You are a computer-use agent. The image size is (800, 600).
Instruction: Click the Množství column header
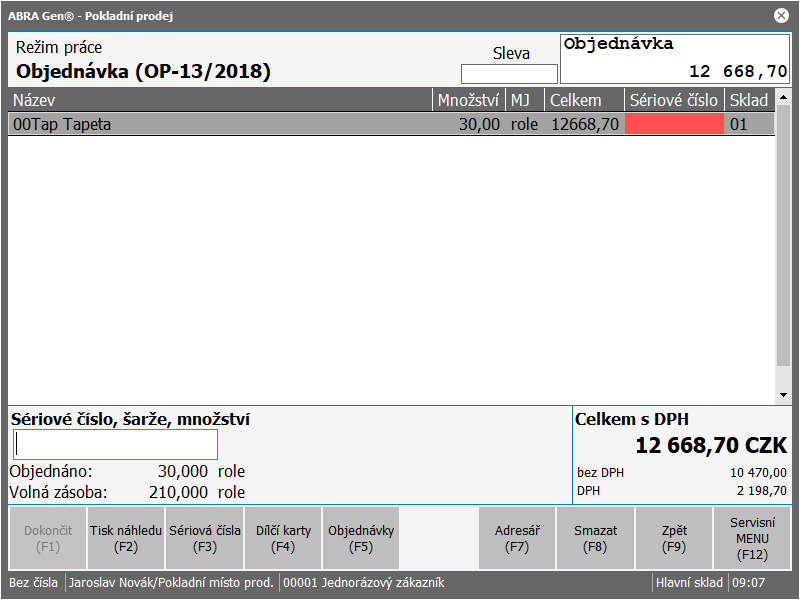point(468,100)
